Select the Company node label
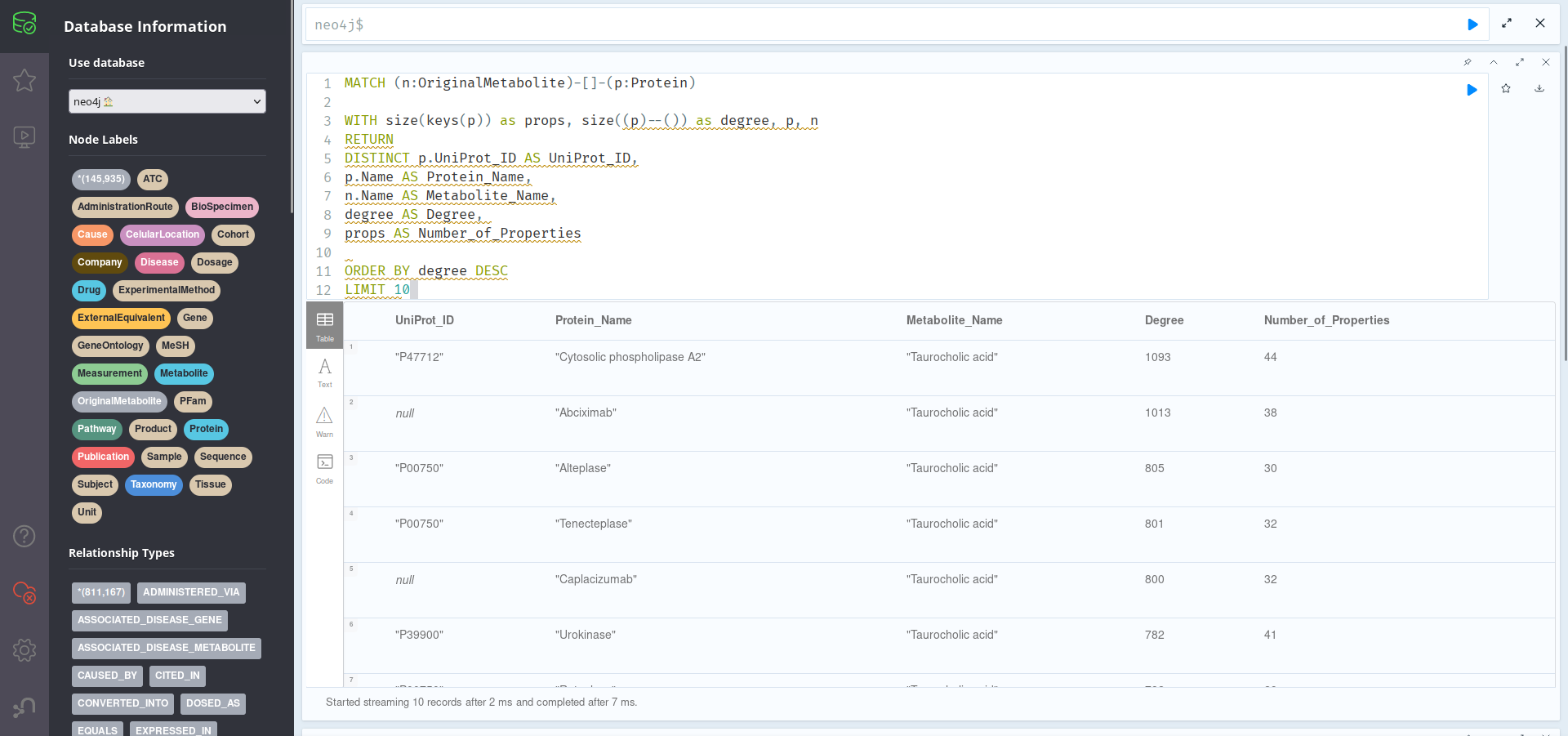This screenshot has height=736, width=1568. (100, 262)
